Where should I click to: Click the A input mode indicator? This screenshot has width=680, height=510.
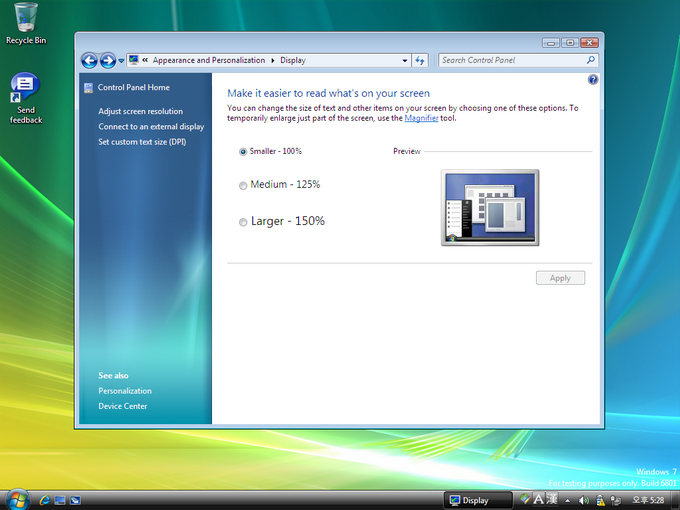(538, 500)
